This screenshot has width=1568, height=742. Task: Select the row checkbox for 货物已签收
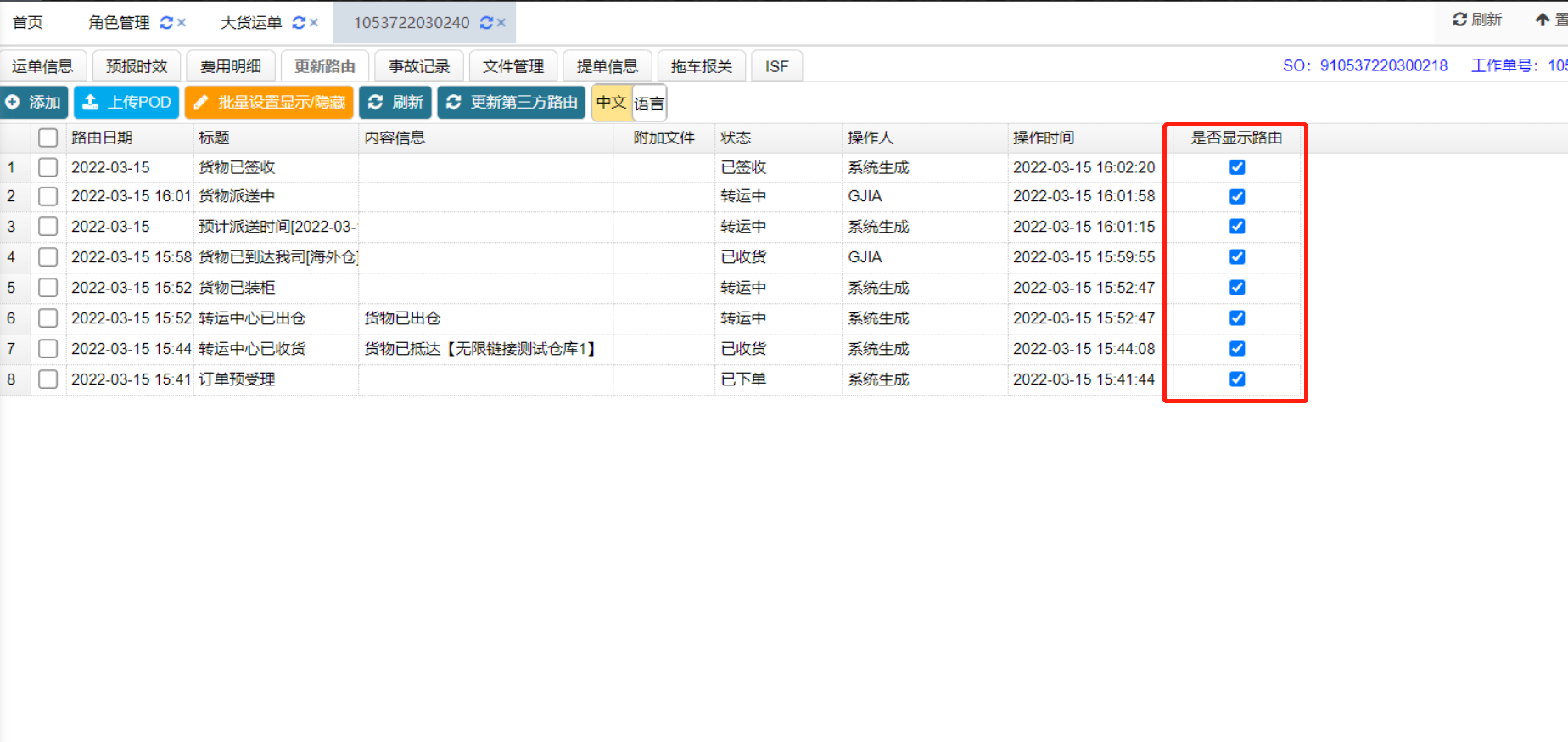[48, 167]
